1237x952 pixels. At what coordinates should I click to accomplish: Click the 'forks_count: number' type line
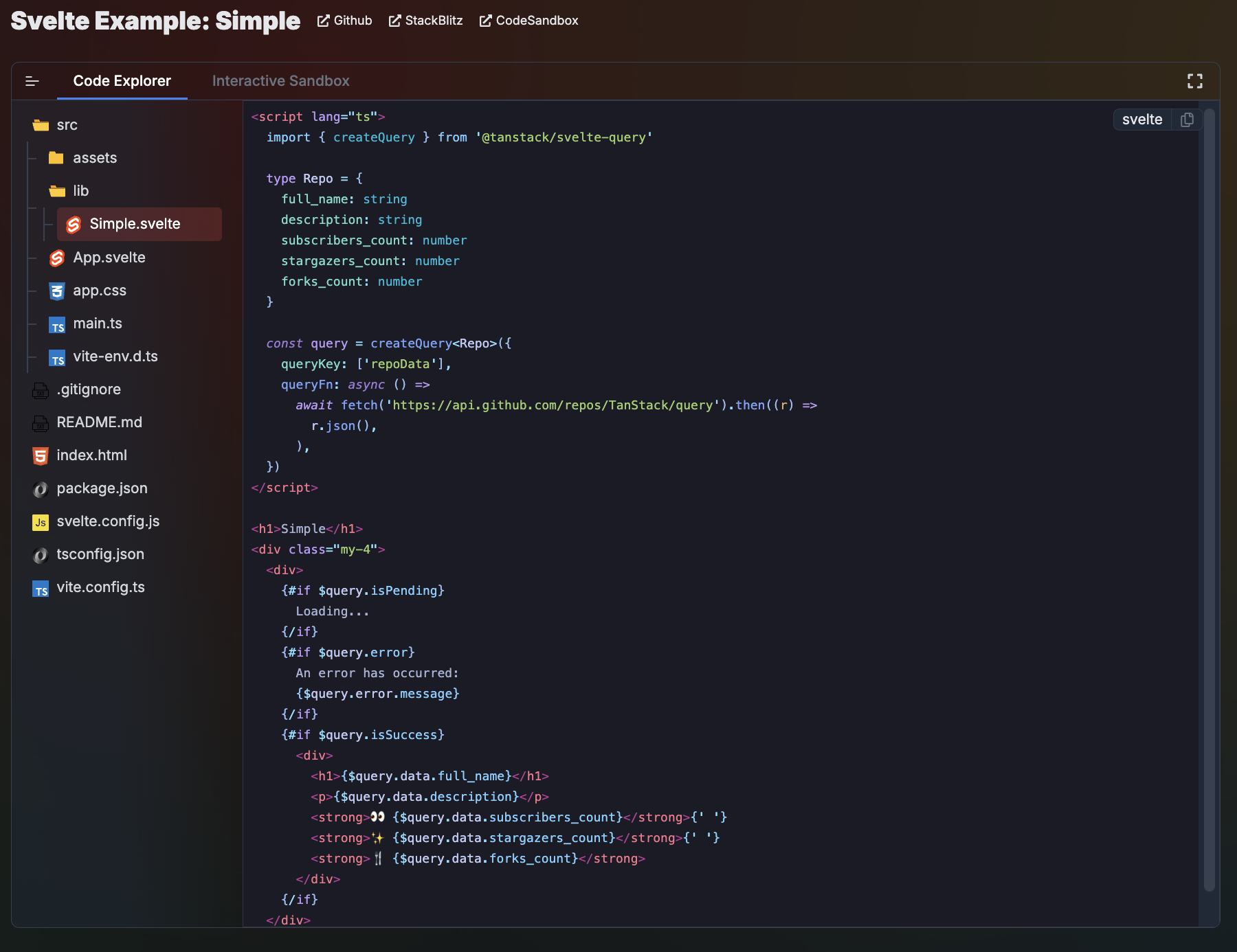352,282
